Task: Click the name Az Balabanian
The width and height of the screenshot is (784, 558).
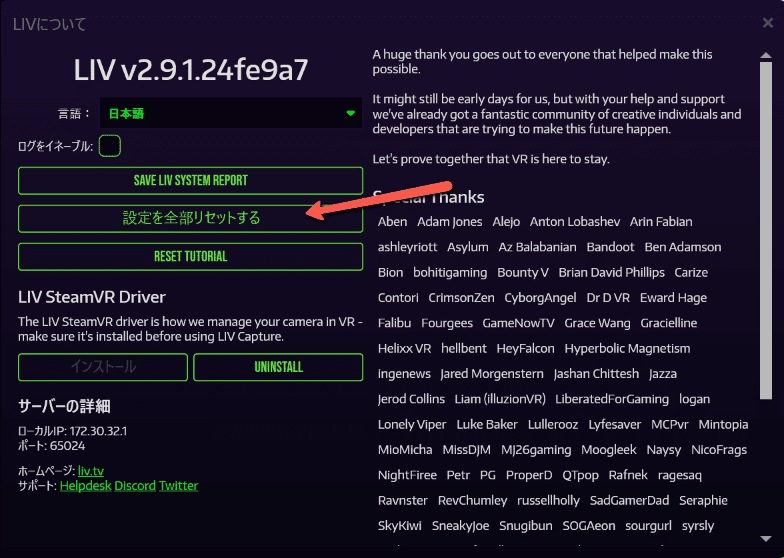Action: click(538, 247)
